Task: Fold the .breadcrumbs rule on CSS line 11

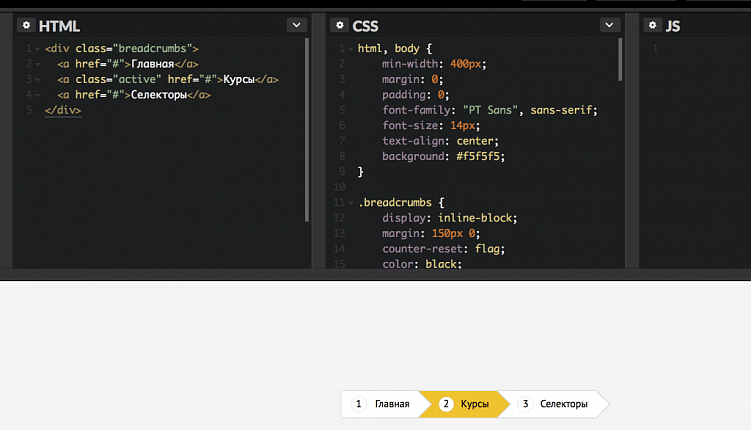Action: coord(350,202)
